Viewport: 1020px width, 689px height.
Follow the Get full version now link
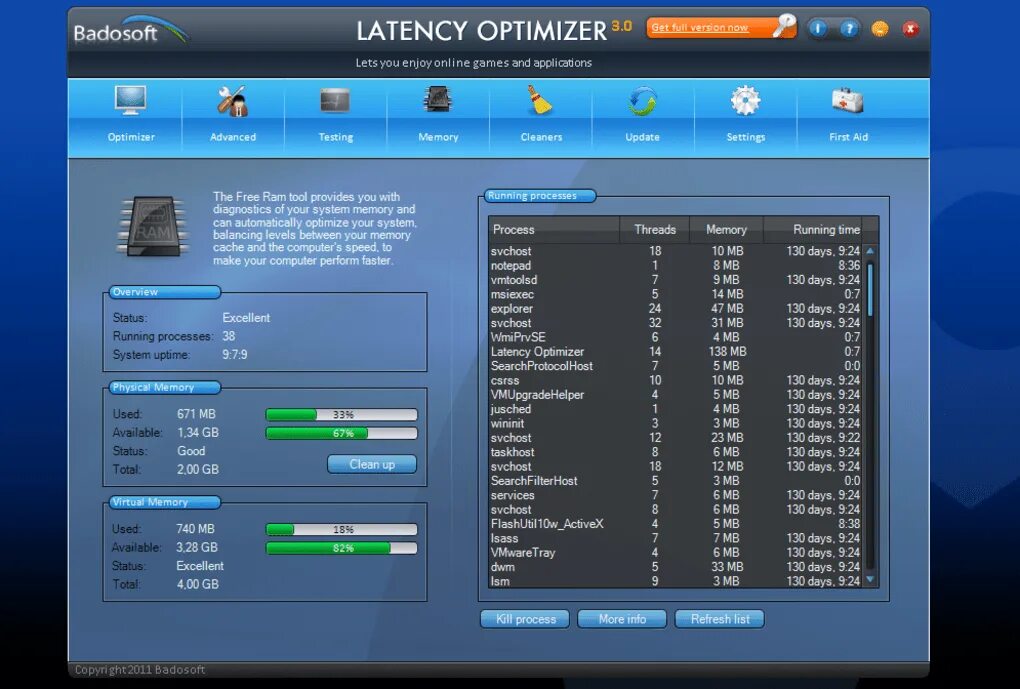coord(700,27)
